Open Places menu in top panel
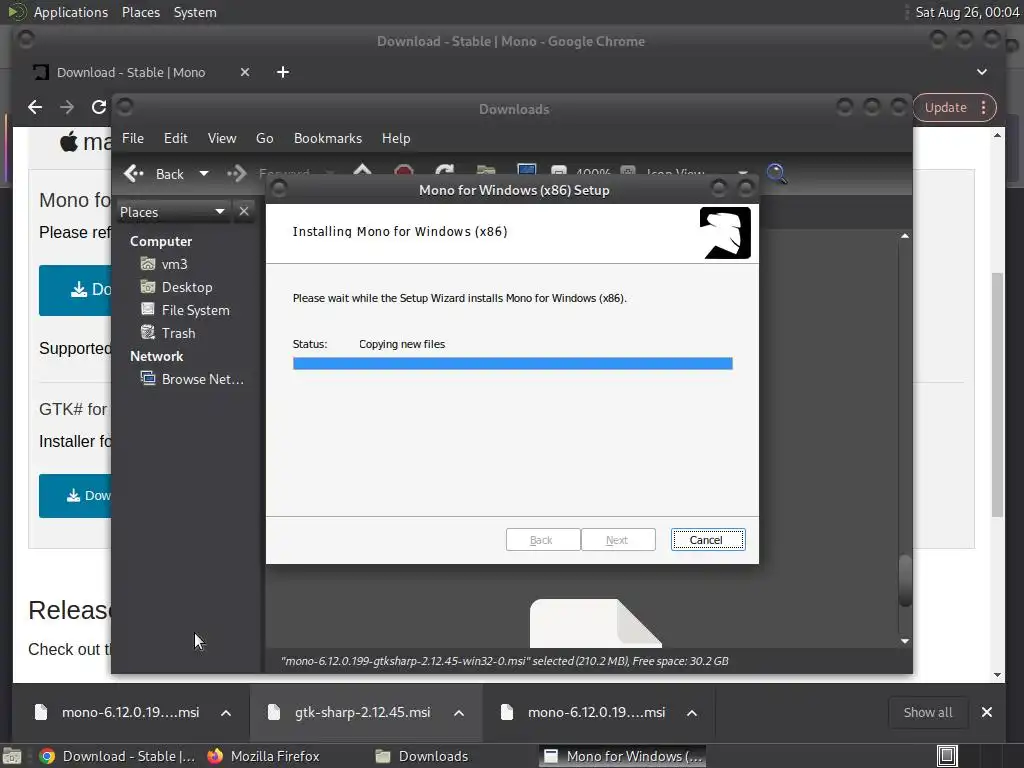The image size is (1024, 768). [x=140, y=12]
